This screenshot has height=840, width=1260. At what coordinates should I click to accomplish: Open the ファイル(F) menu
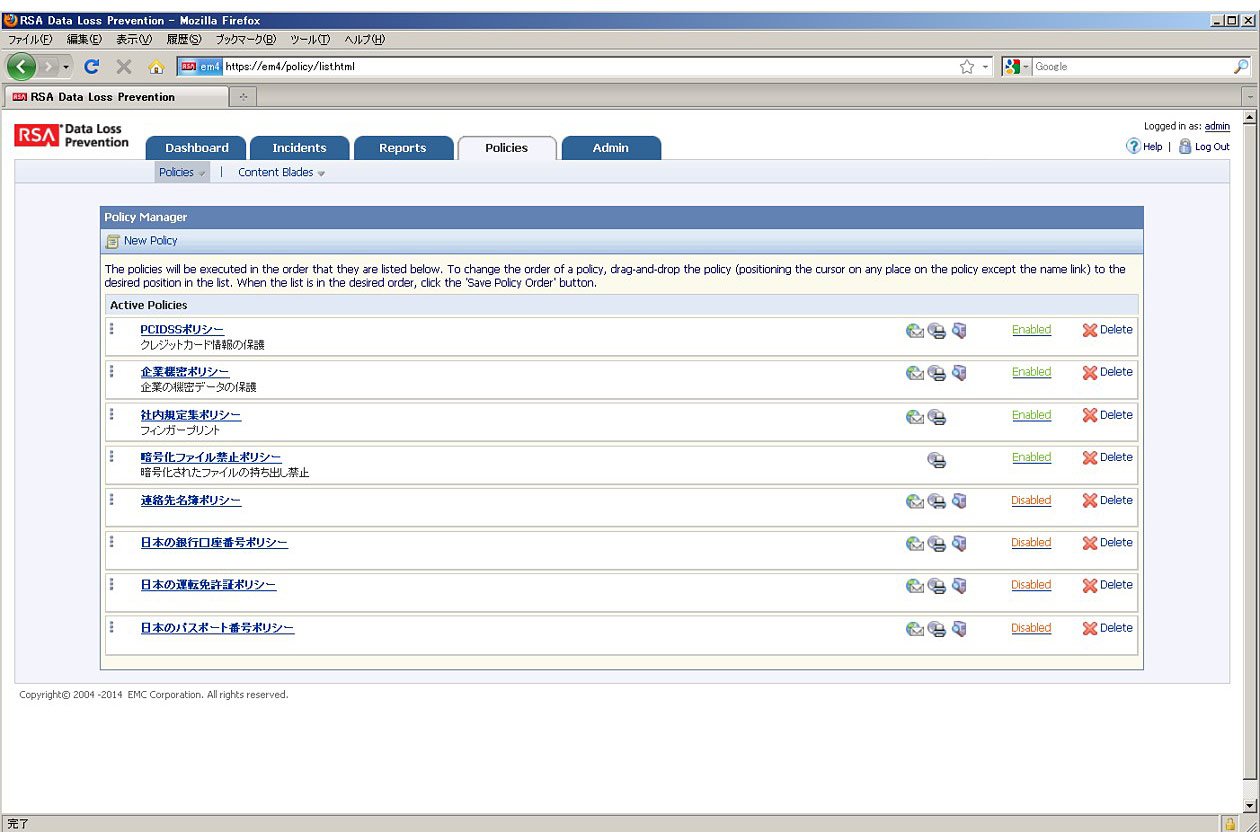[x=29, y=39]
